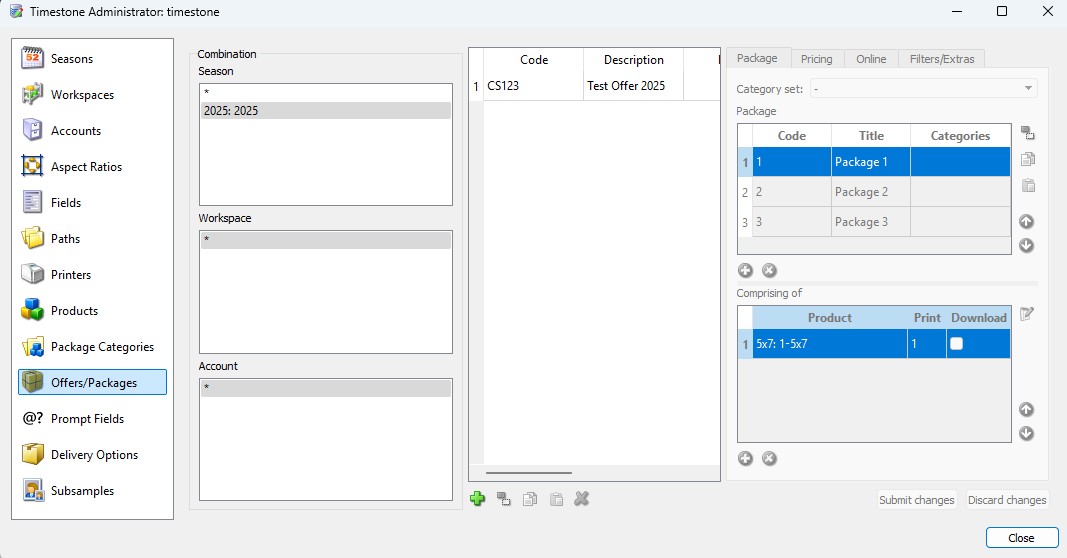Open the Aspect Ratios section

point(92,167)
